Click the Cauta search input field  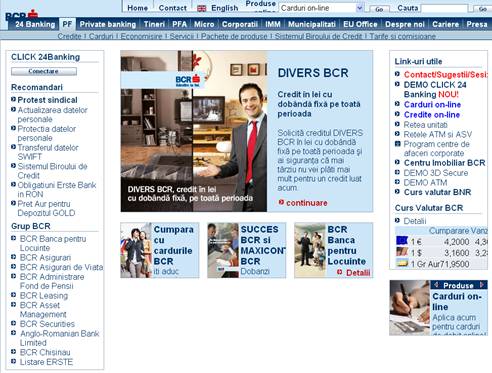444,8
